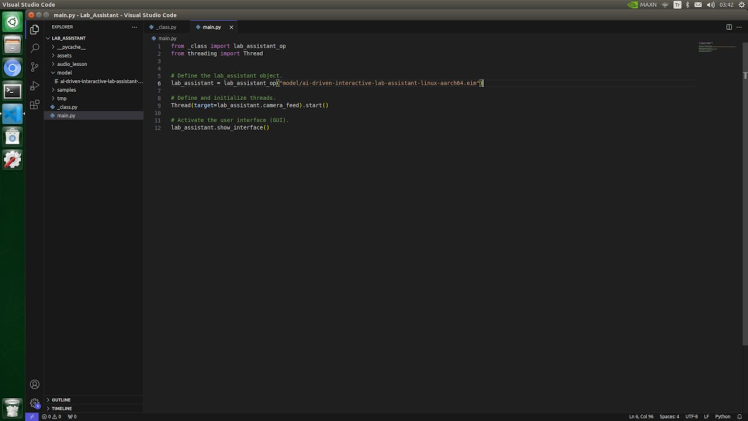
Task: Click the UTF-8 encoding selector
Action: coord(691,416)
